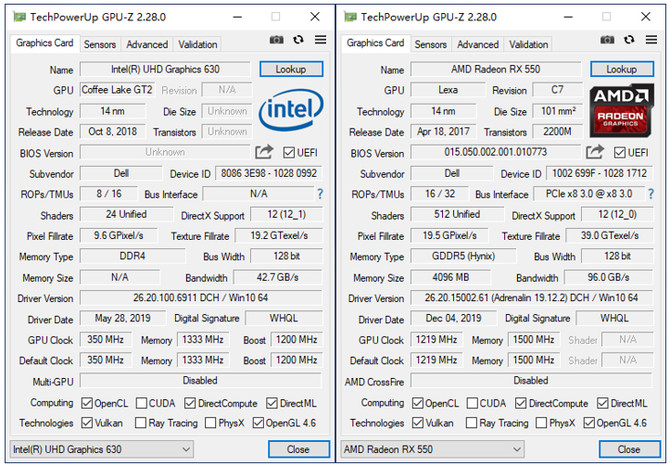This screenshot has height=466, width=670.
Task: Toggle DirectCompute checkbox in Intel window
Action: pos(190,403)
